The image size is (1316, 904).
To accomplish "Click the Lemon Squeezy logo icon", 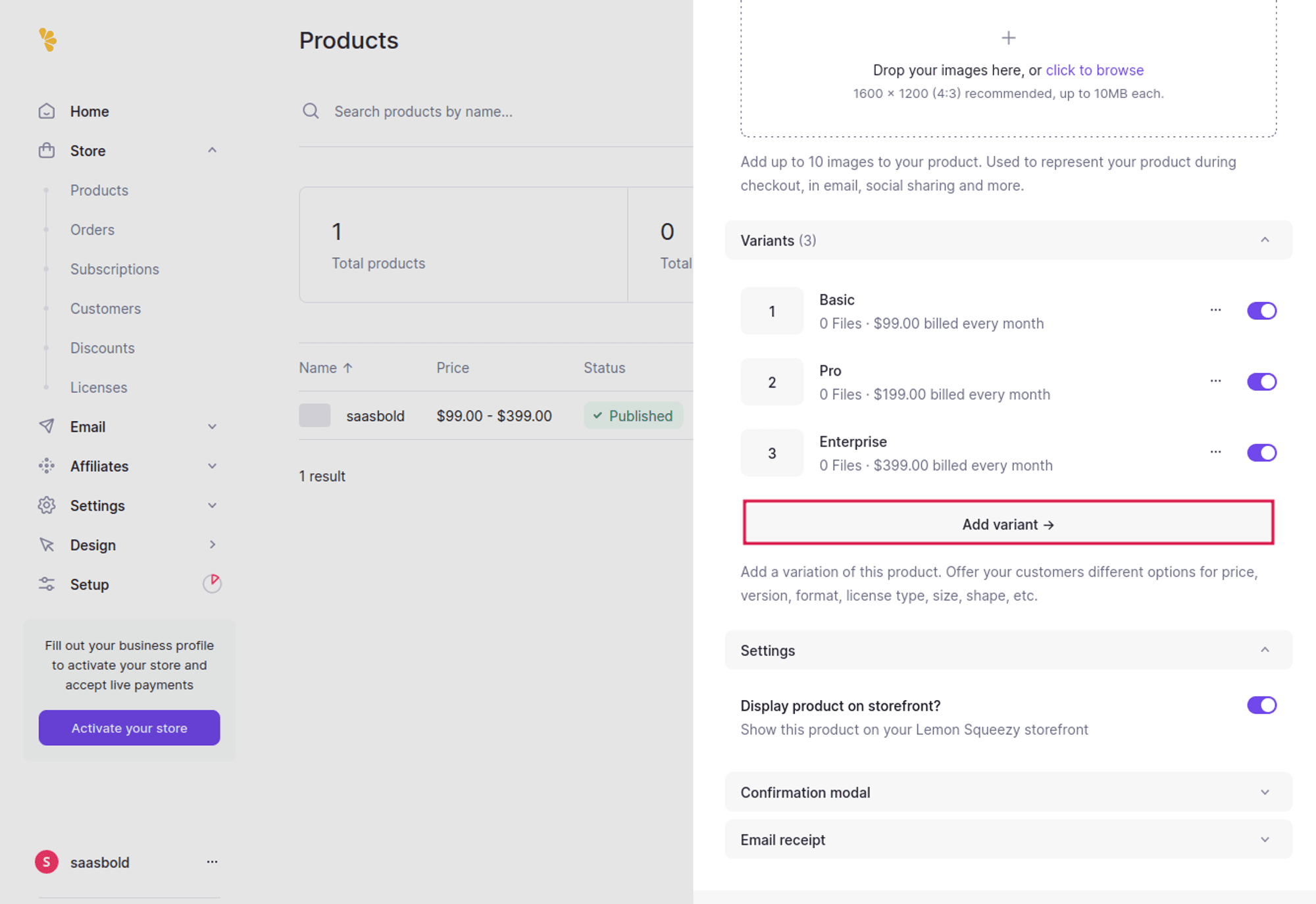I will pos(47,40).
